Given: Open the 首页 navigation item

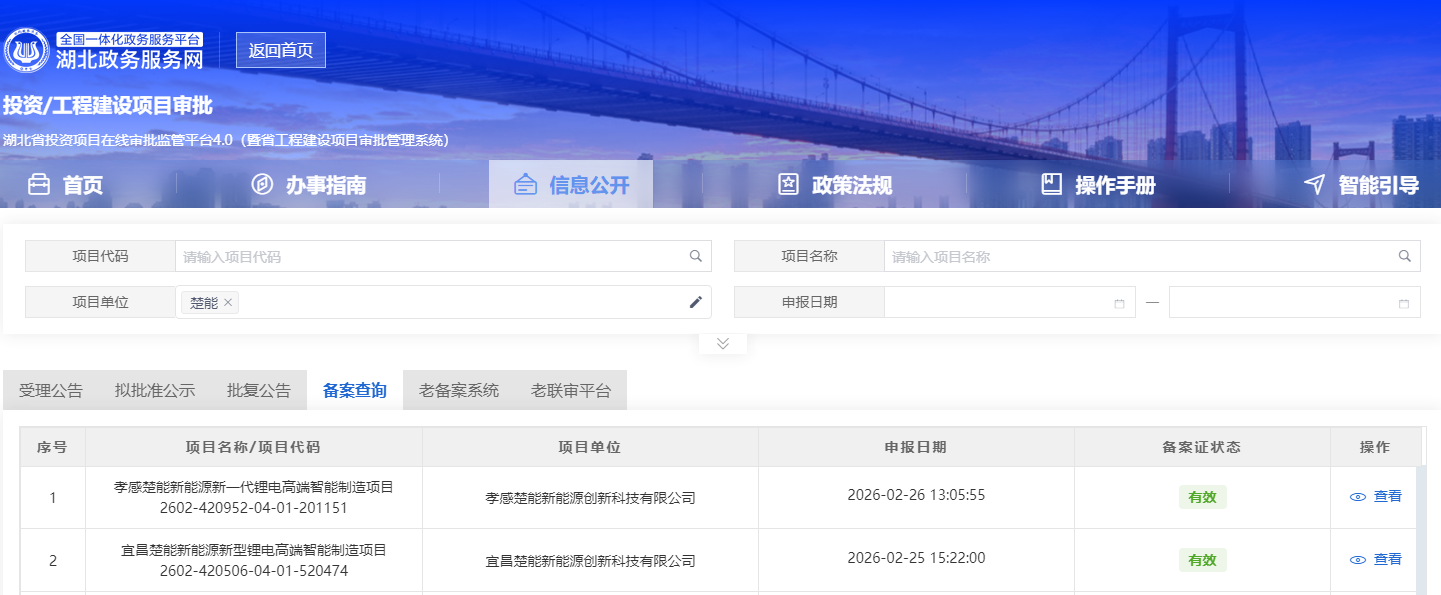Looking at the screenshot, I should 65,185.
